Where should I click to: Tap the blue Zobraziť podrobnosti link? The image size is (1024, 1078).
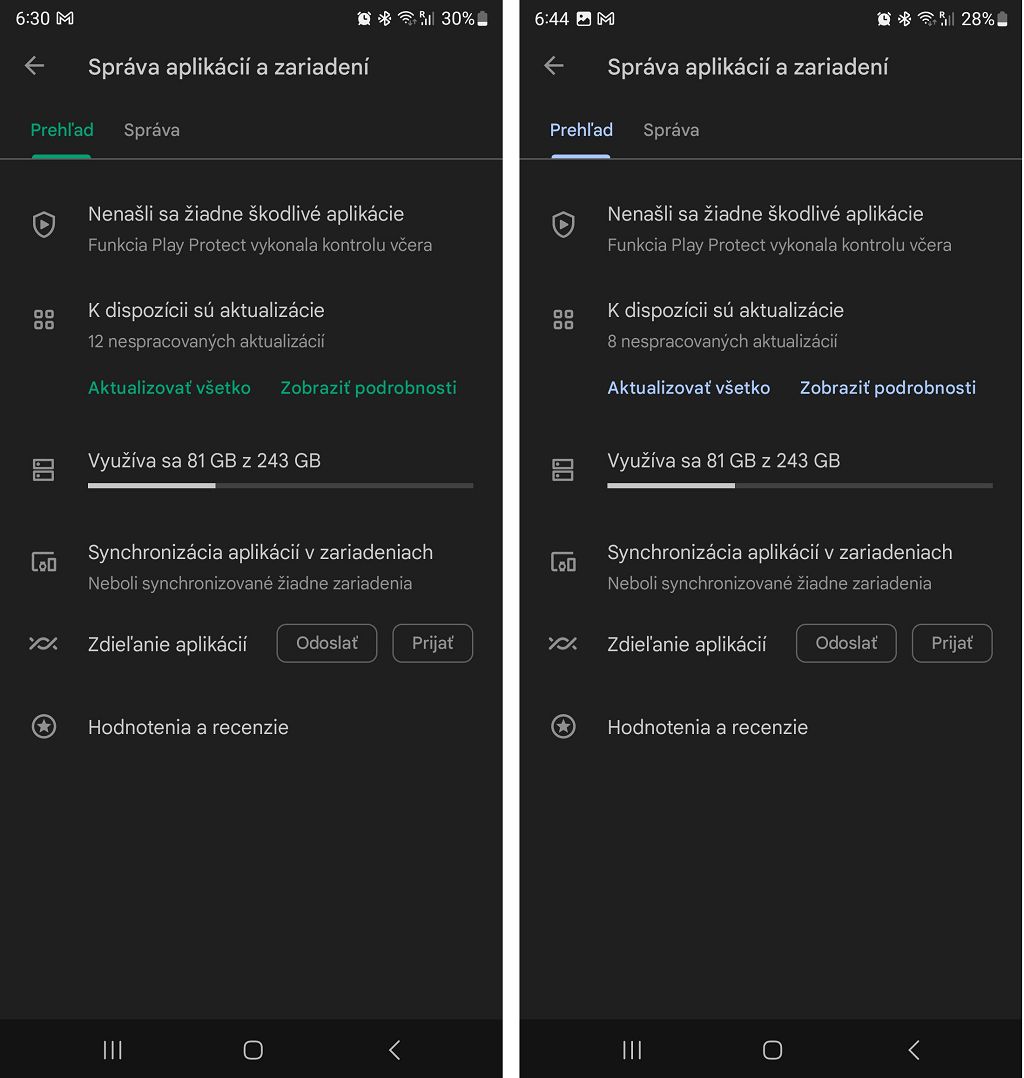888,388
